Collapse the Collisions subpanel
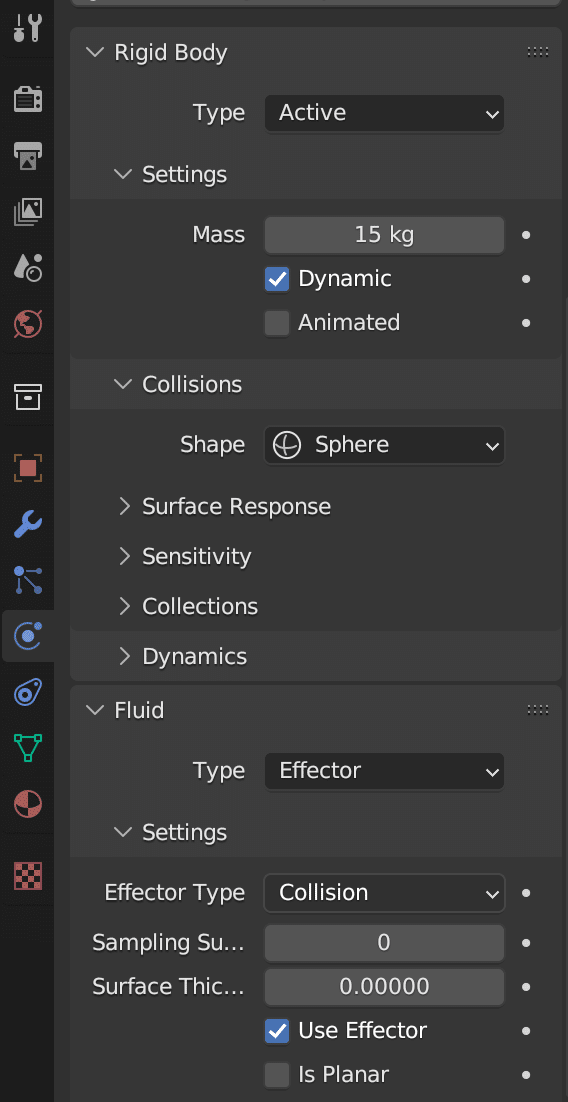568x1102 pixels. 123,384
